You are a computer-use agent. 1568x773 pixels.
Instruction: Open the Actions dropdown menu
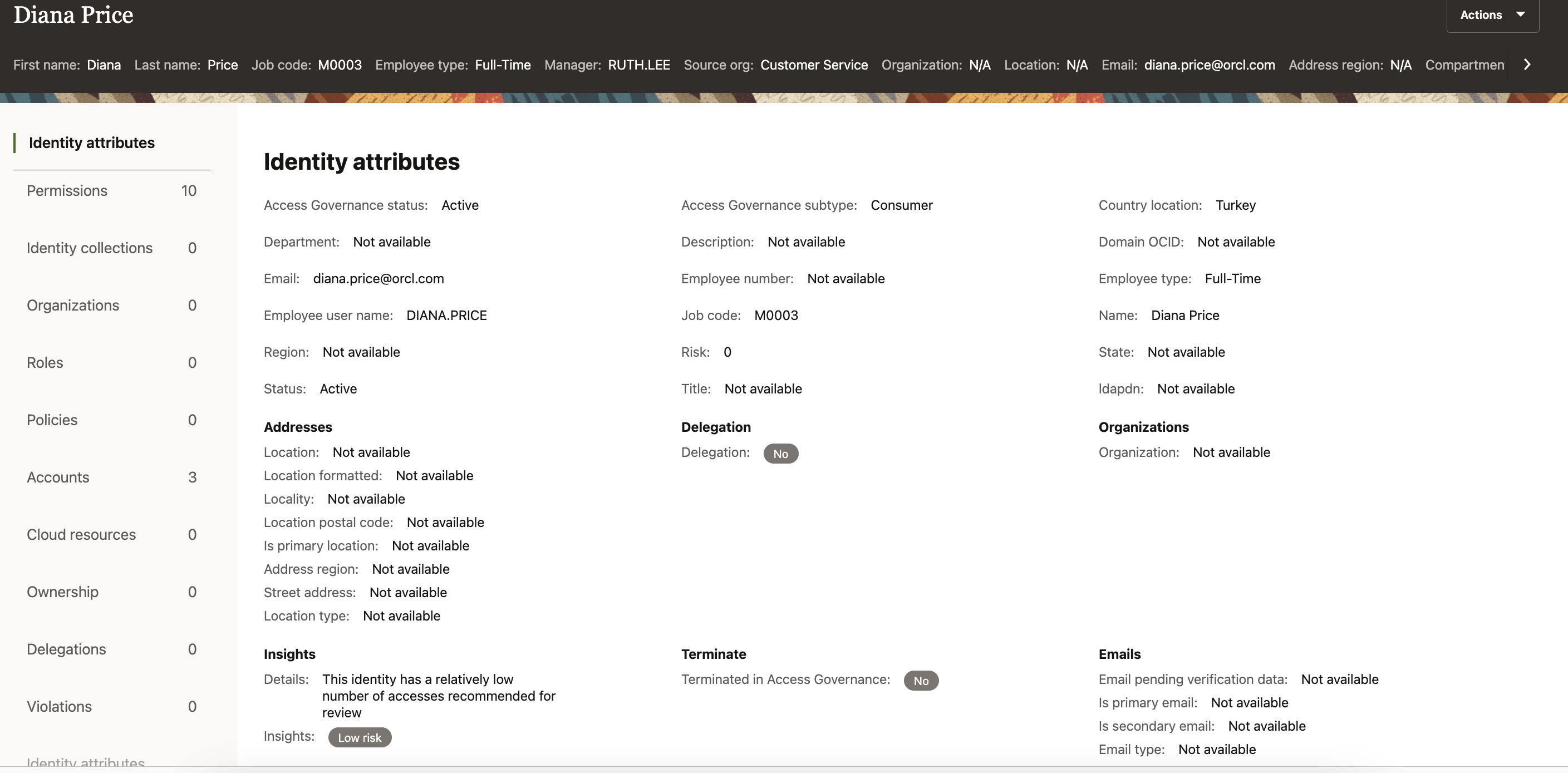1481,14
